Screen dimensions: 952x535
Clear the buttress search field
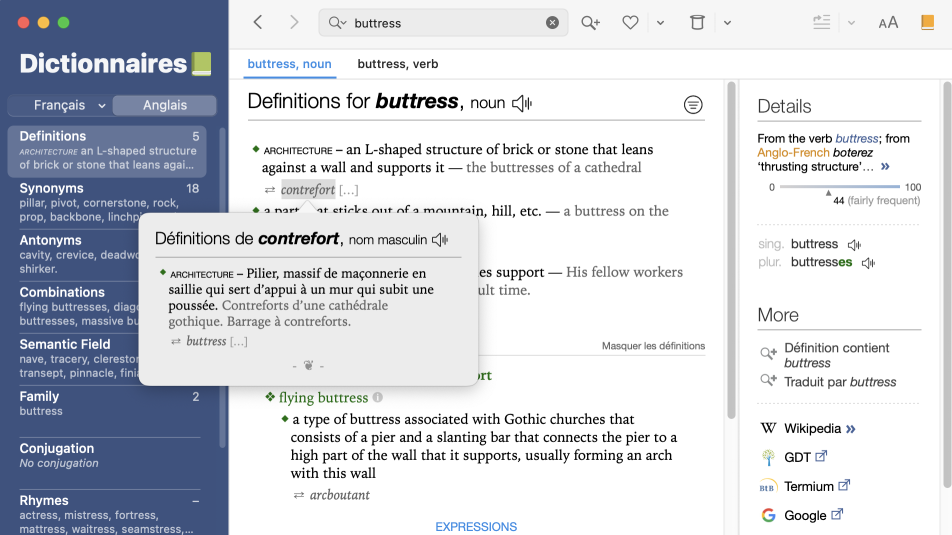[x=552, y=23]
